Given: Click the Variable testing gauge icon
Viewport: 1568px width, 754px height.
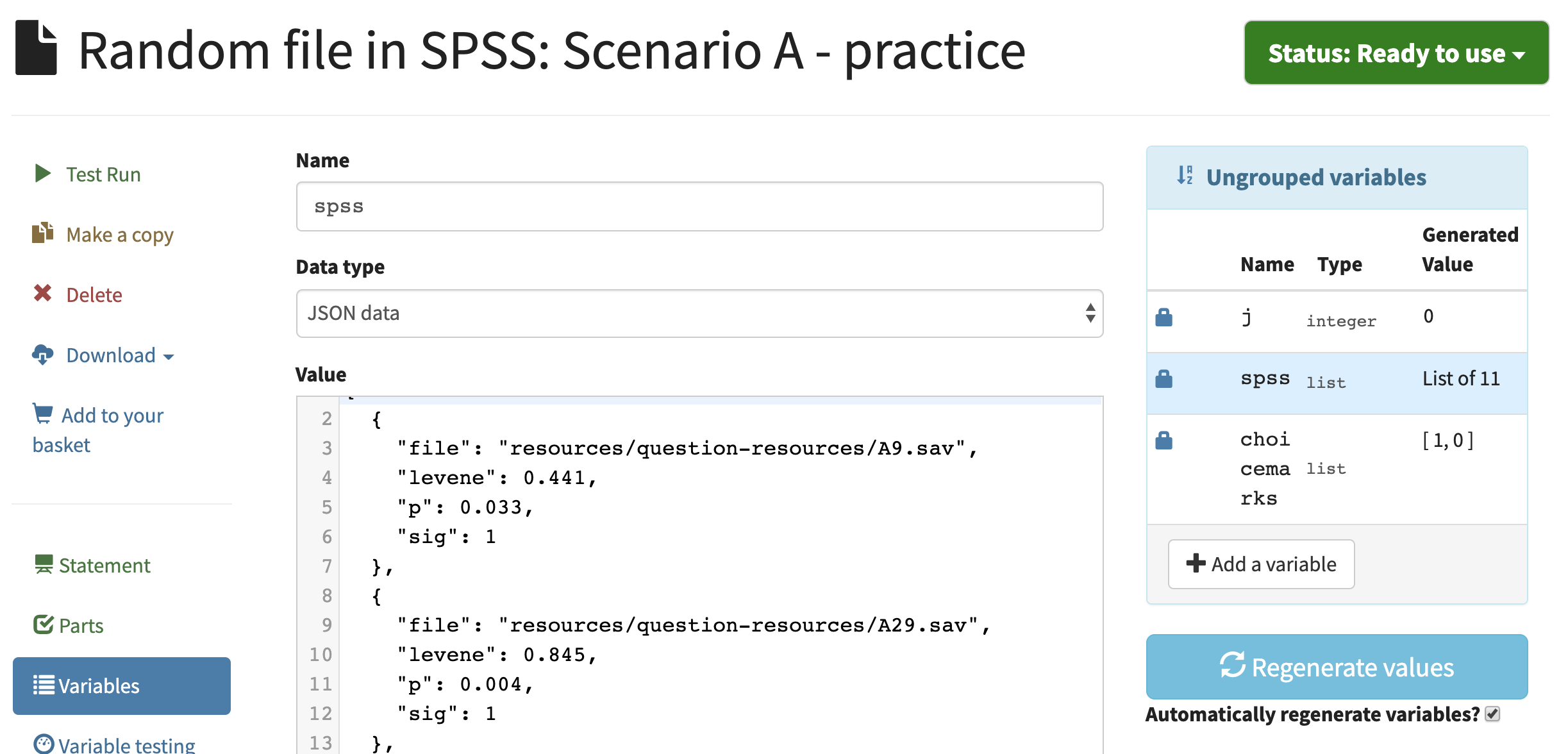Looking at the screenshot, I should (44, 744).
